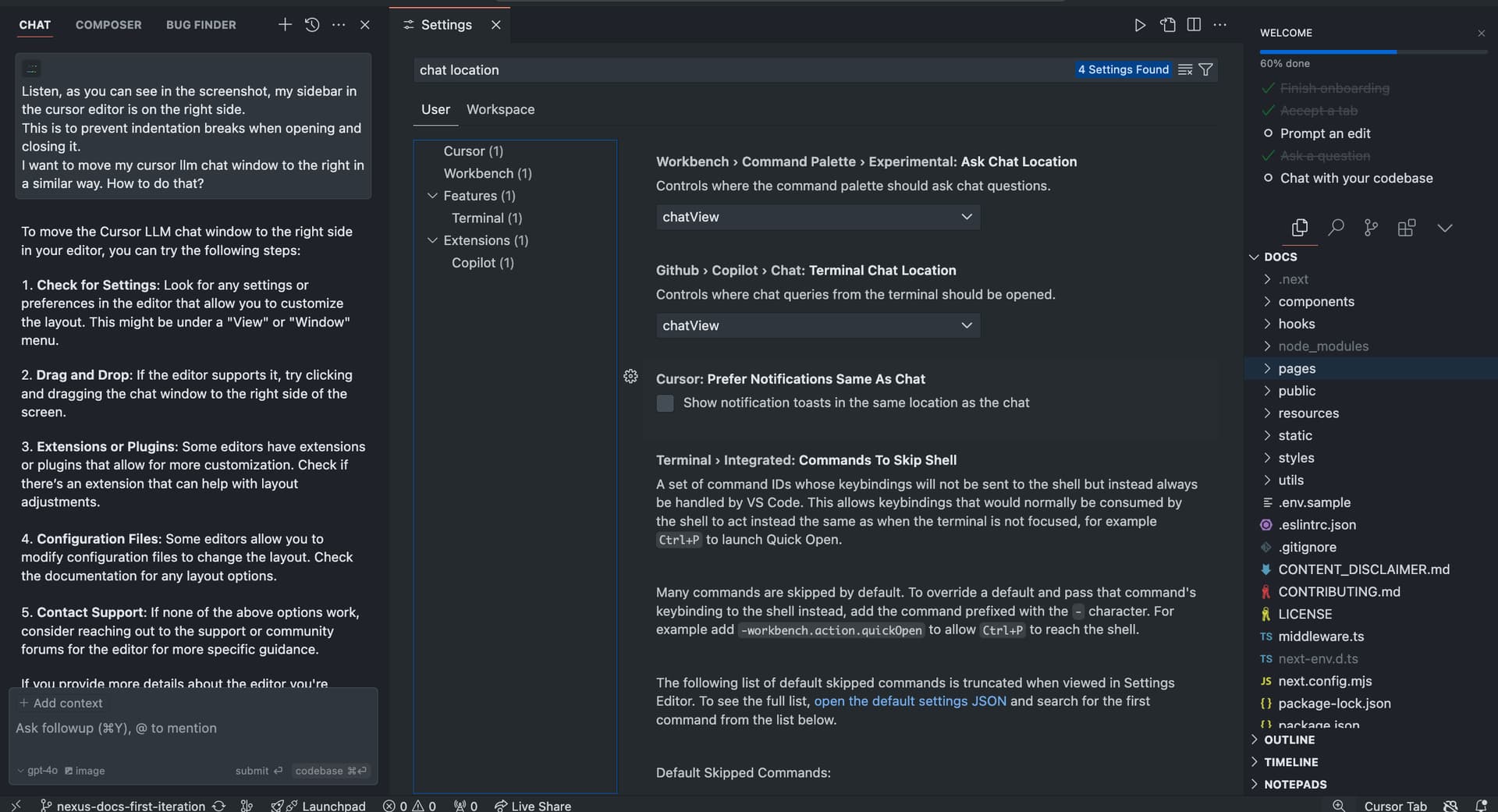
Task: Open Search view in sidebar
Action: (1336, 228)
